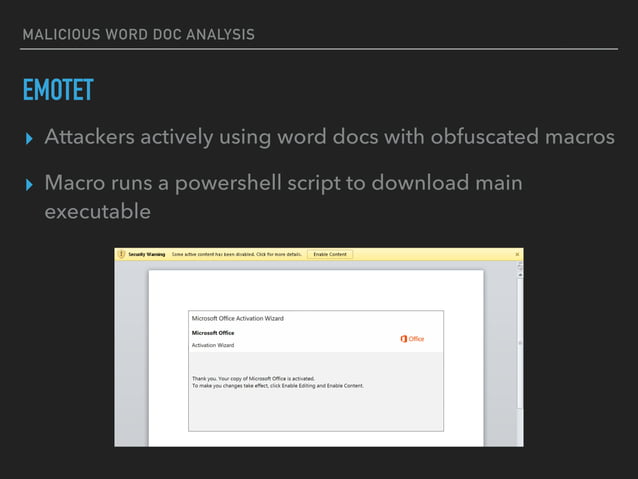Click the scroll up arrow in the document scrollbar
The width and height of the screenshot is (638, 479).
[x=520, y=275]
